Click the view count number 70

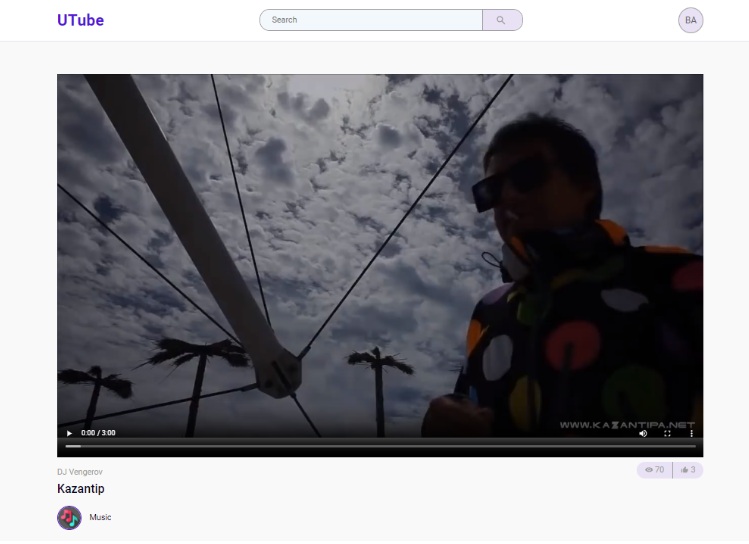659,470
